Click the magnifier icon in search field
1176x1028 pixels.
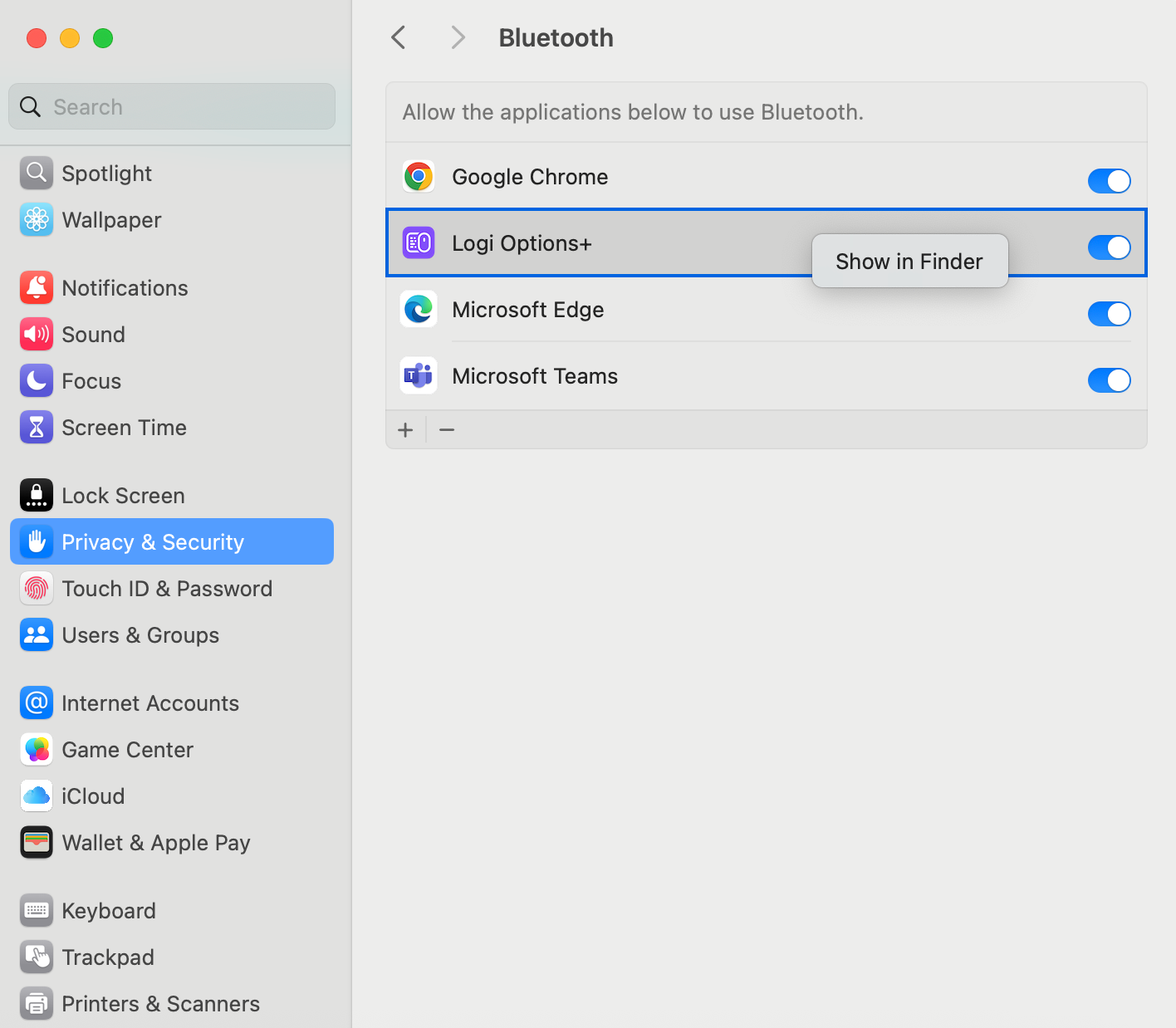click(x=30, y=106)
